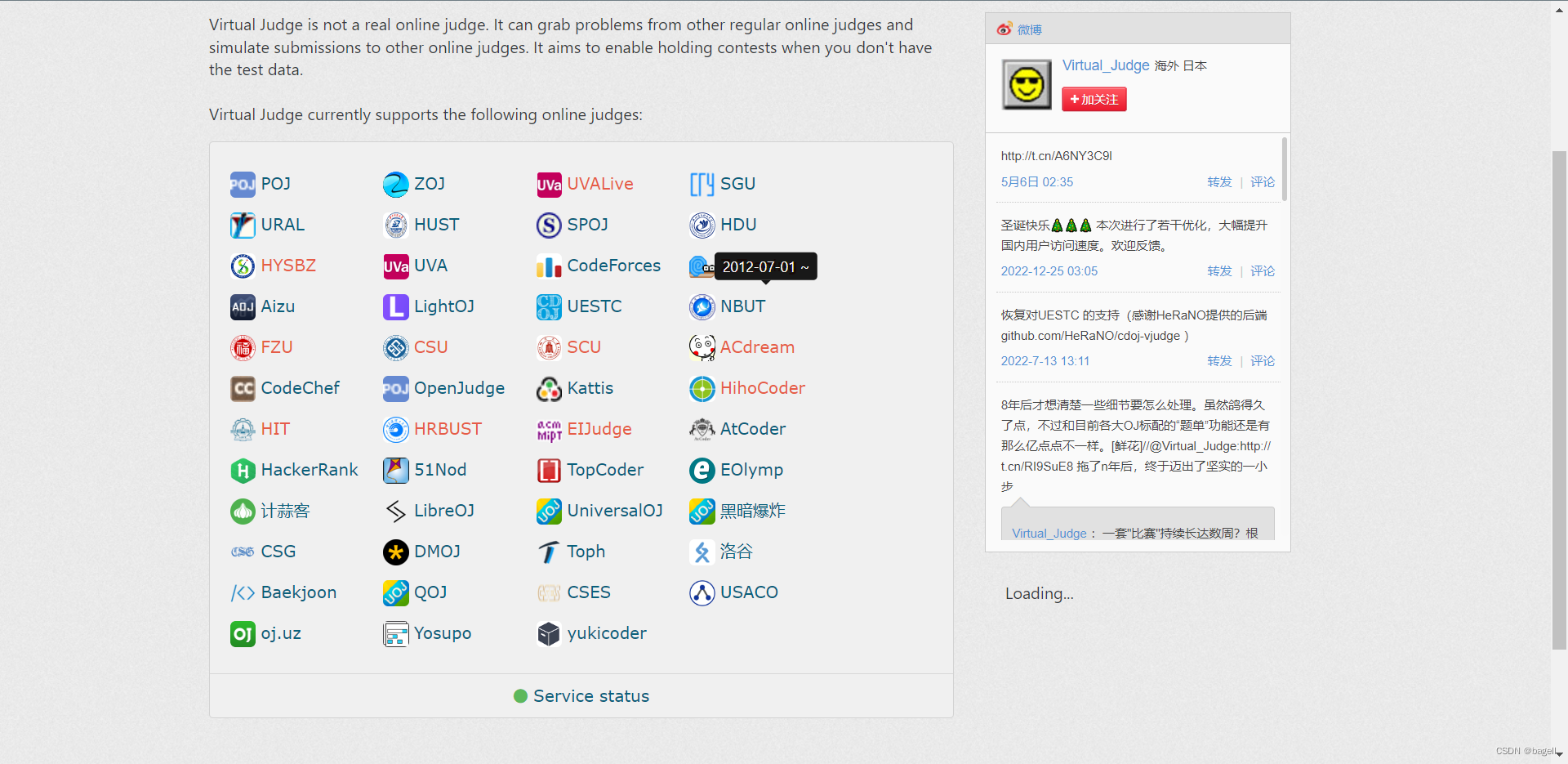Open the CSU link
Image resolution: width=1568 pixels, height=764 pixels.
point(430,347)
